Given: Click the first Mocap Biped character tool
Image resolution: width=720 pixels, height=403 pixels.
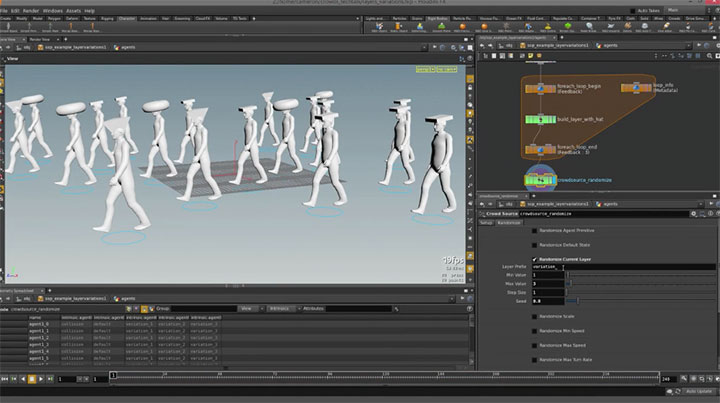Looking at the screenshot, I should click(70, 28).
